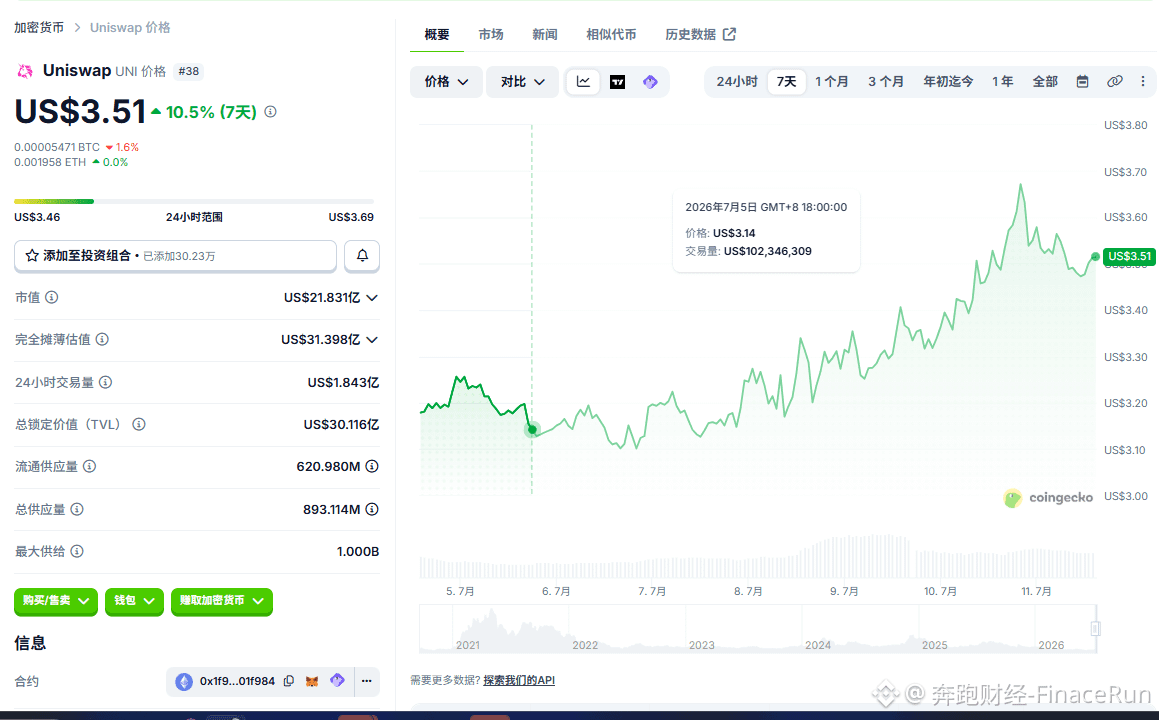Screen dimensions: 1159x720
Task: Copy the contract address 0x1f9...01f984
Action: tap(289, 681)
